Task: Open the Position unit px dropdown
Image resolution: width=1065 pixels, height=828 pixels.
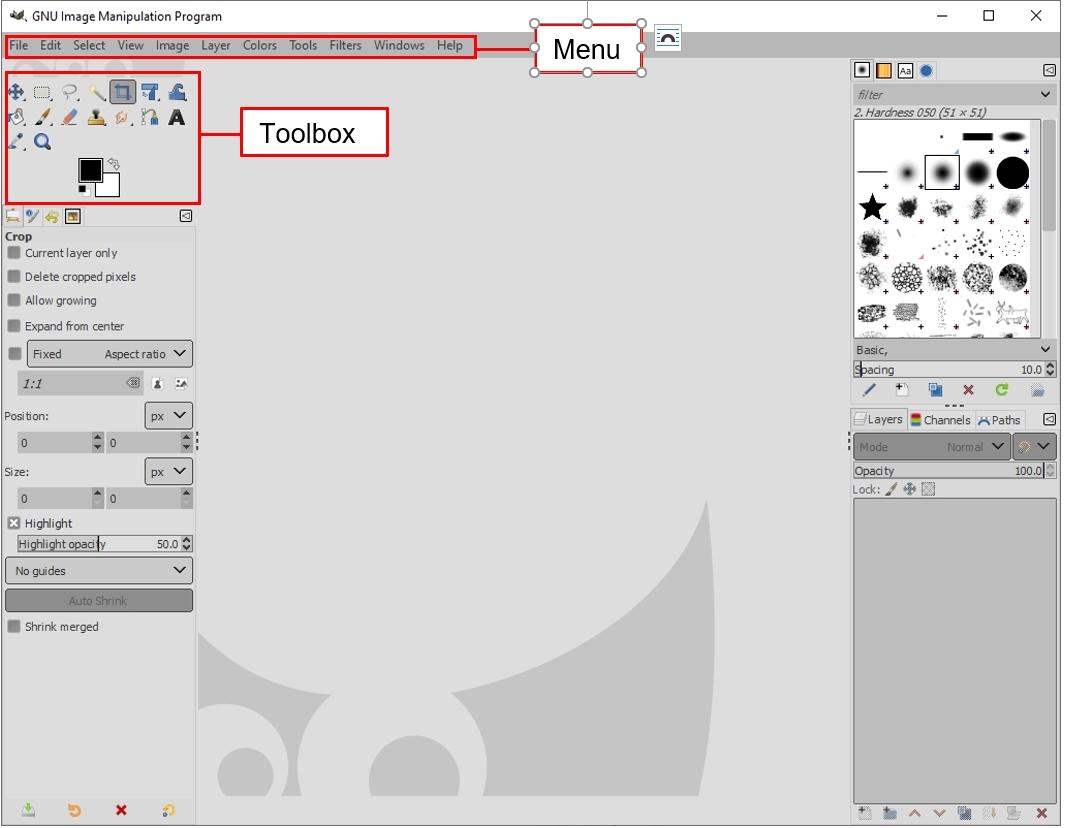Action: coord(168,416)
